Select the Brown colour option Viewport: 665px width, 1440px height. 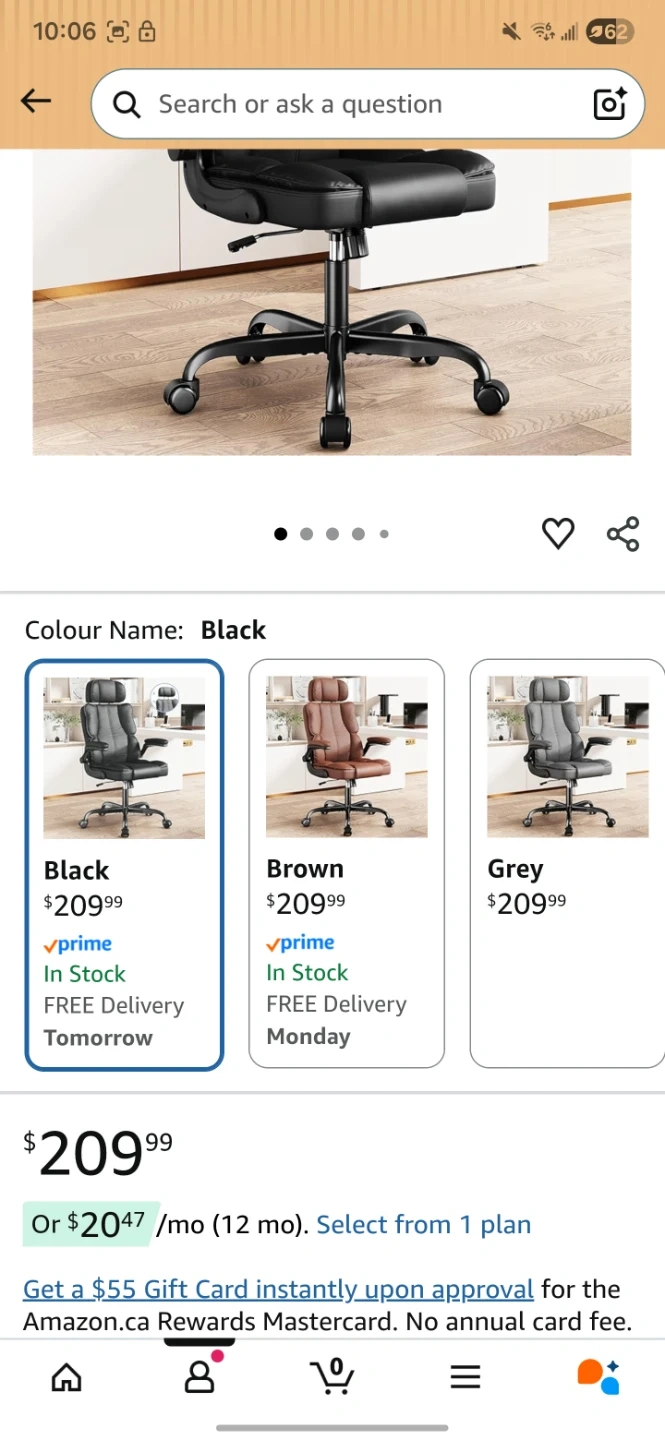pyautogui.click(x=346, y=864)
